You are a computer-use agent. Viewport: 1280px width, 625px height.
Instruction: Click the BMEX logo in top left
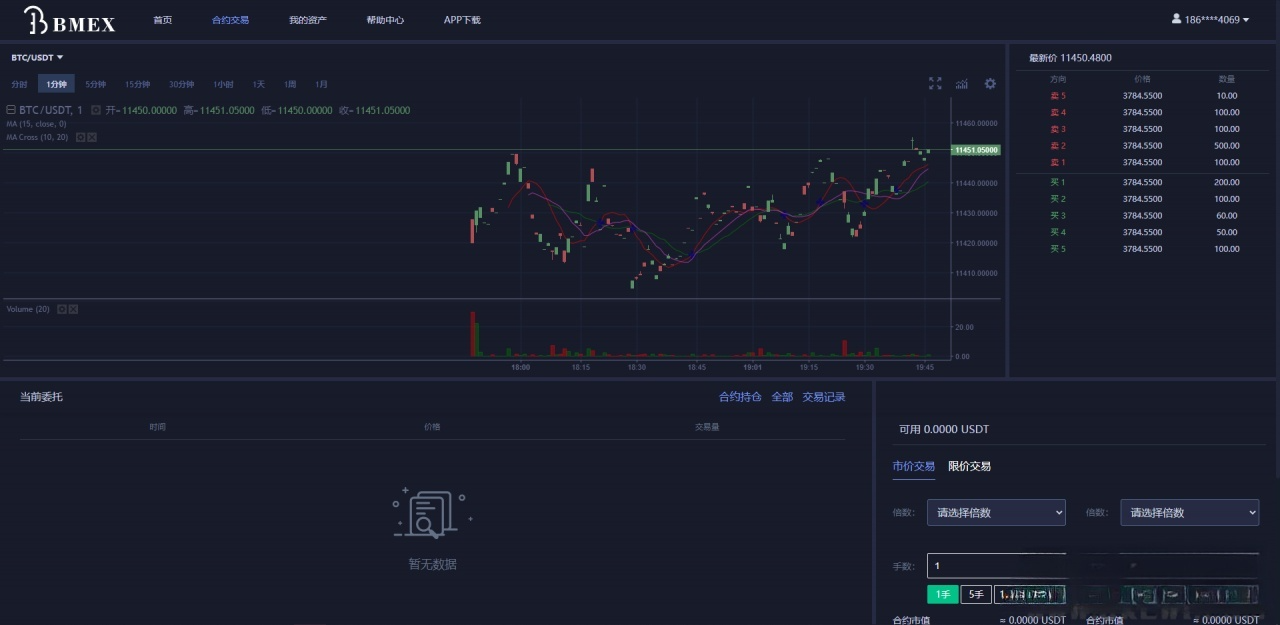pyautogui.click(x=68, y=20)
